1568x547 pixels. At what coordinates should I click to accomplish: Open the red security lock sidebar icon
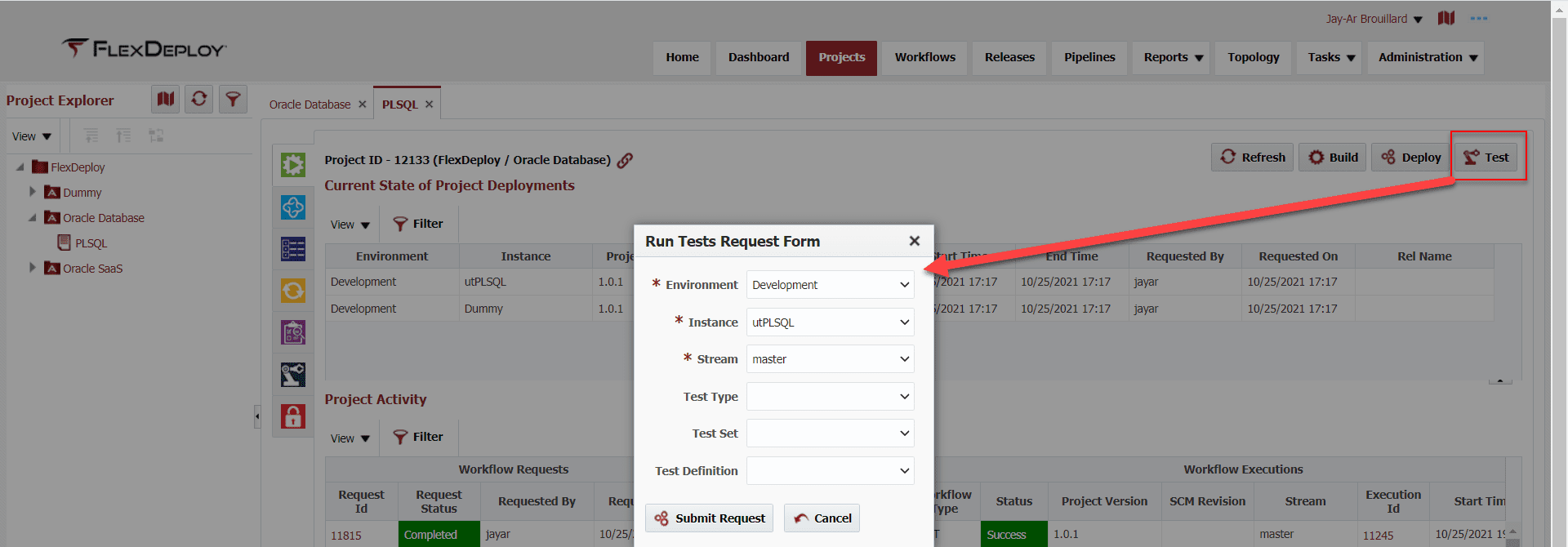(x=293, y=416)
